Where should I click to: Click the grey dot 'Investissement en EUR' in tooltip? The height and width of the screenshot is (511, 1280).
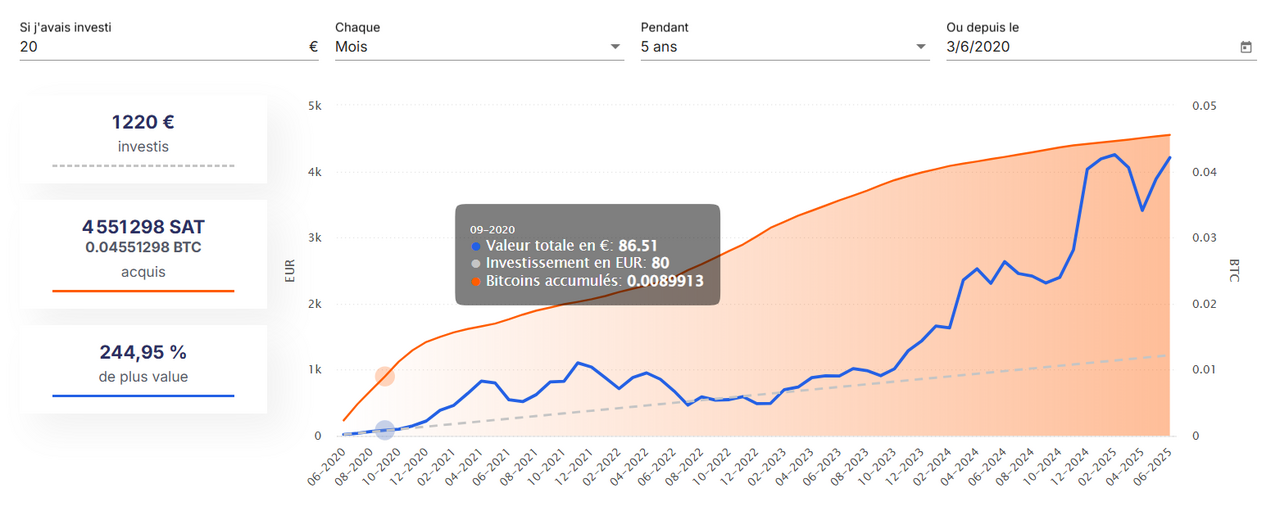tap(476, 264)
